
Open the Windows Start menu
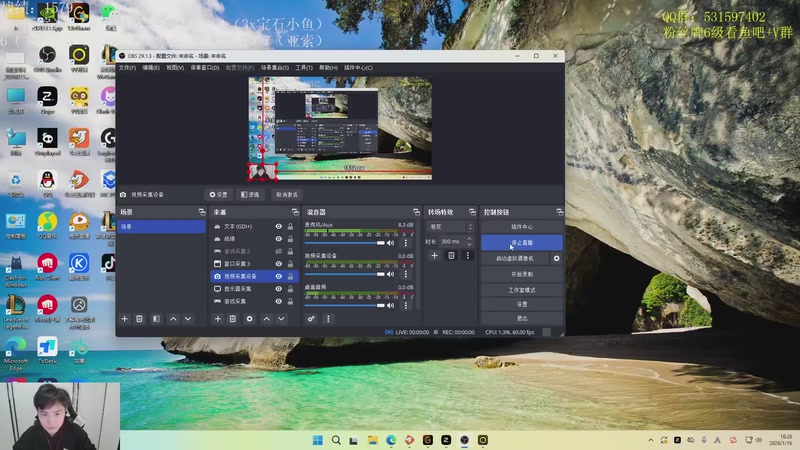click(x=319, y=439)
